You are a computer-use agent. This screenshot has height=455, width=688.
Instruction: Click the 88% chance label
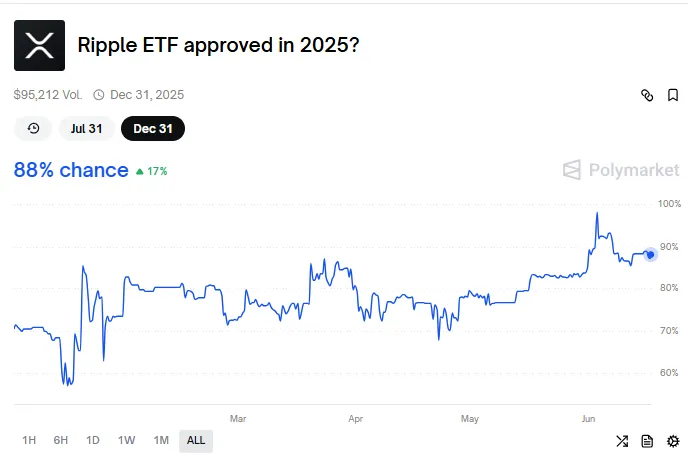tap(71, 170)
